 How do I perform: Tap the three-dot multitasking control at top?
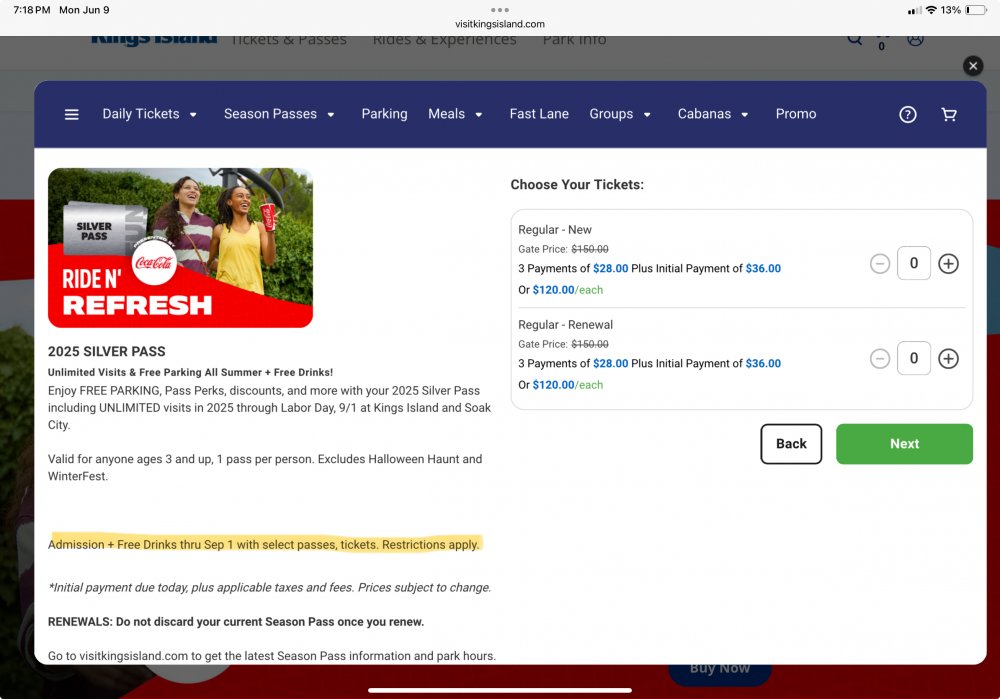pyautogui.click(x=500, y=10)
